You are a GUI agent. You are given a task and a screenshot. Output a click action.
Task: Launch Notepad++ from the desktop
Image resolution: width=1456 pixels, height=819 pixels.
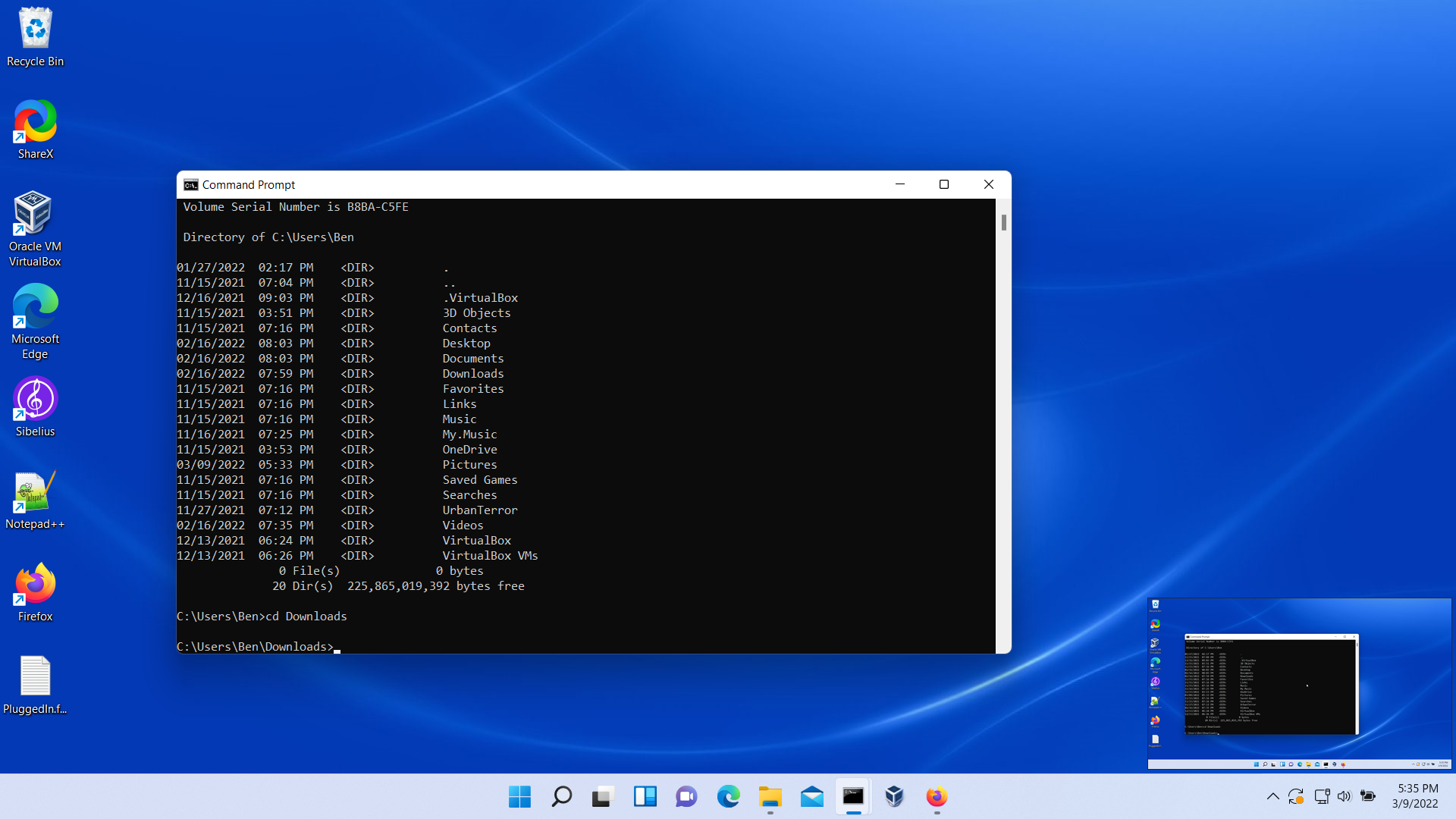tap(35, 493)
